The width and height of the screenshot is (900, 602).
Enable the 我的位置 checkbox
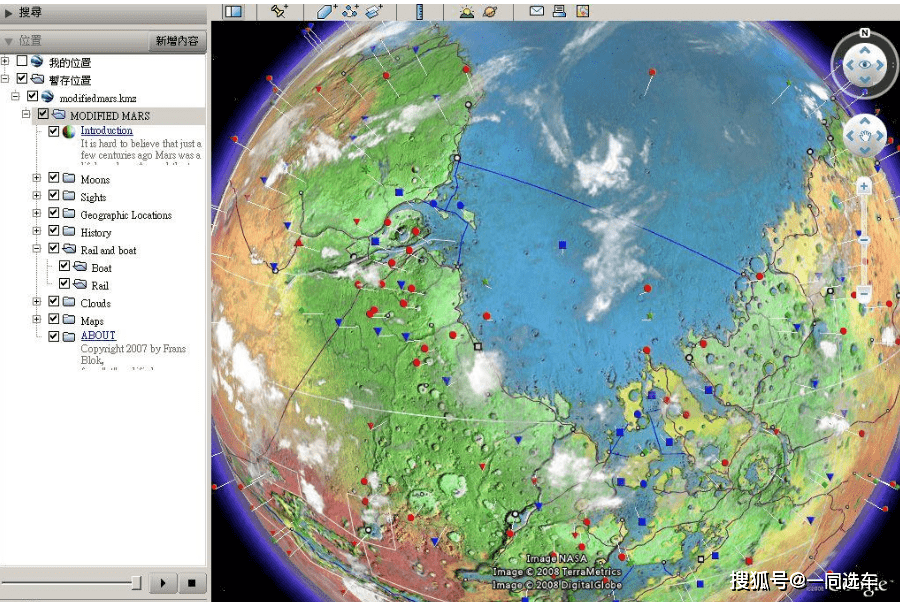click(22, 61)
